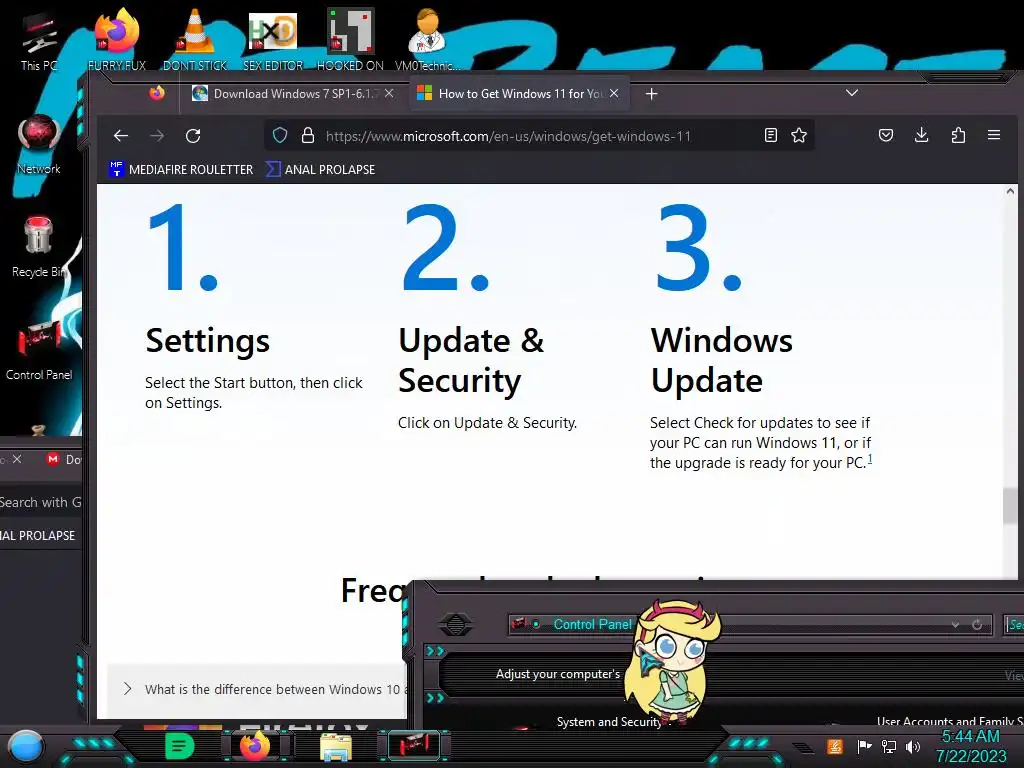Open the Firefox hamburger application menu
Image resolution: width=1024 pixels, height=768 pixels.
994,135
